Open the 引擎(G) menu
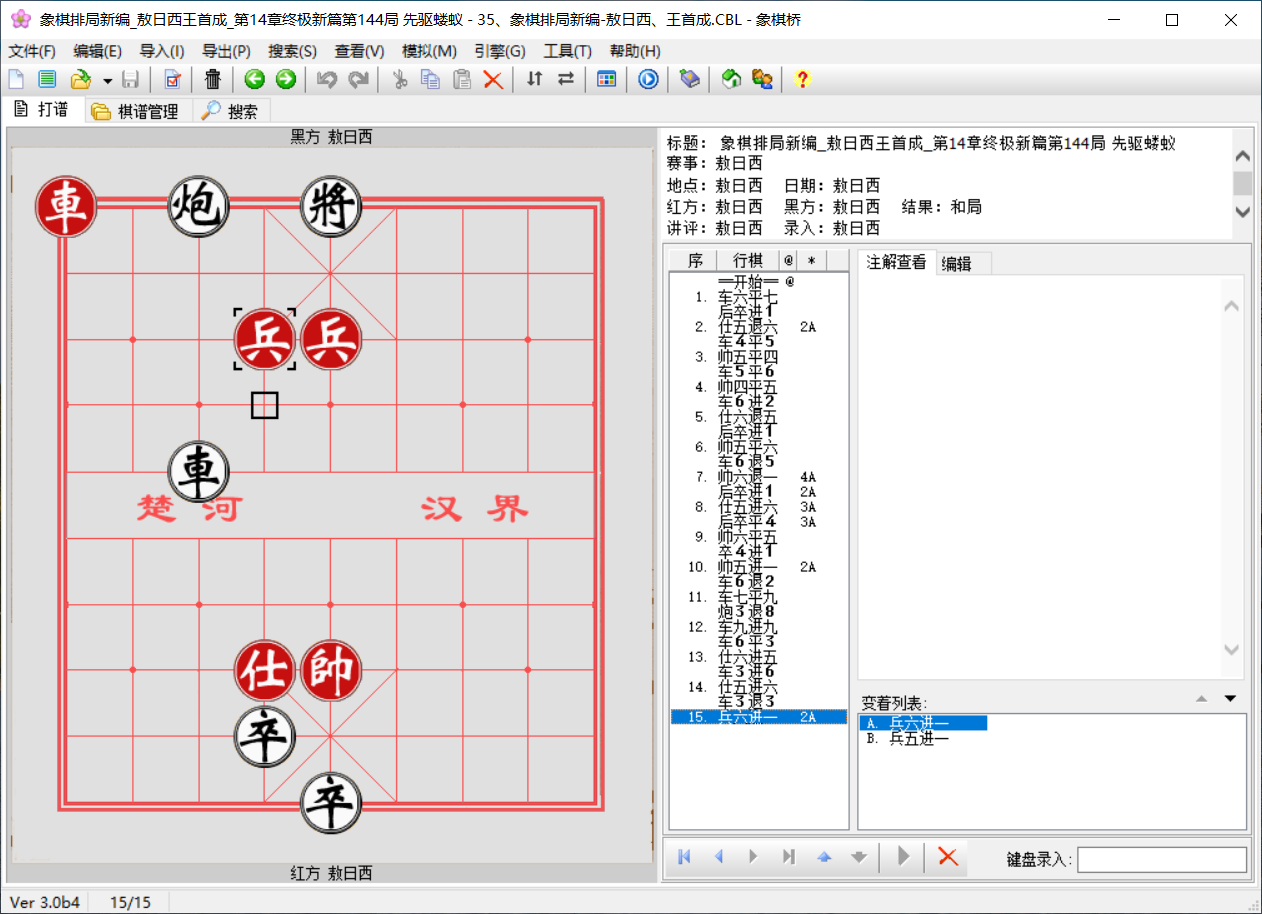This screenshot has width=1262, height=914. [499, 51]
